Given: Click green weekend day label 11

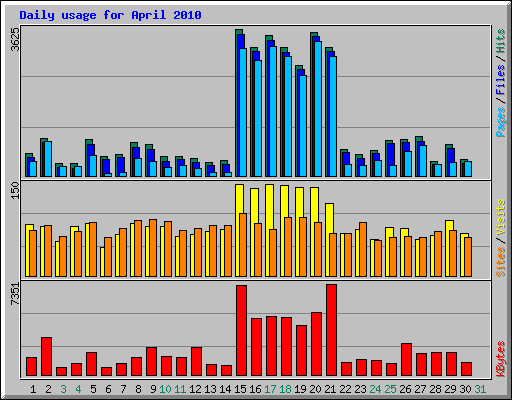Looking at the screenshot, I should point(180,389).
